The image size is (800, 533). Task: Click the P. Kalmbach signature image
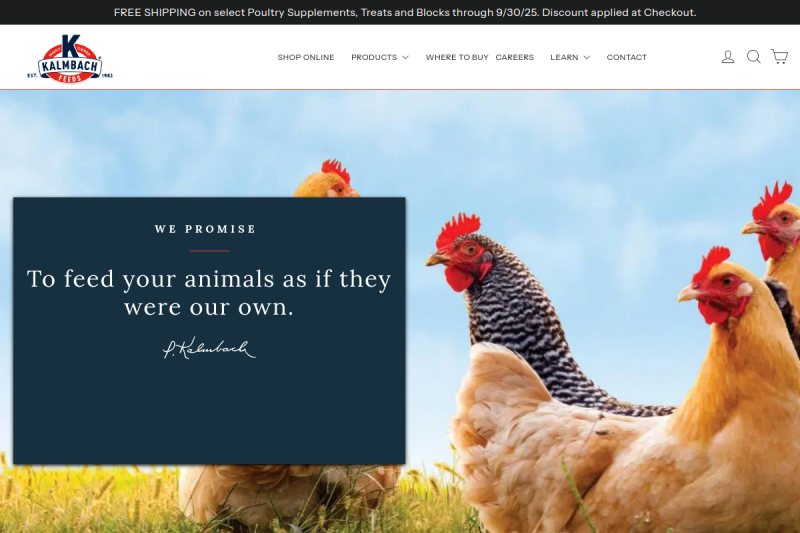[x=209, y=348]
